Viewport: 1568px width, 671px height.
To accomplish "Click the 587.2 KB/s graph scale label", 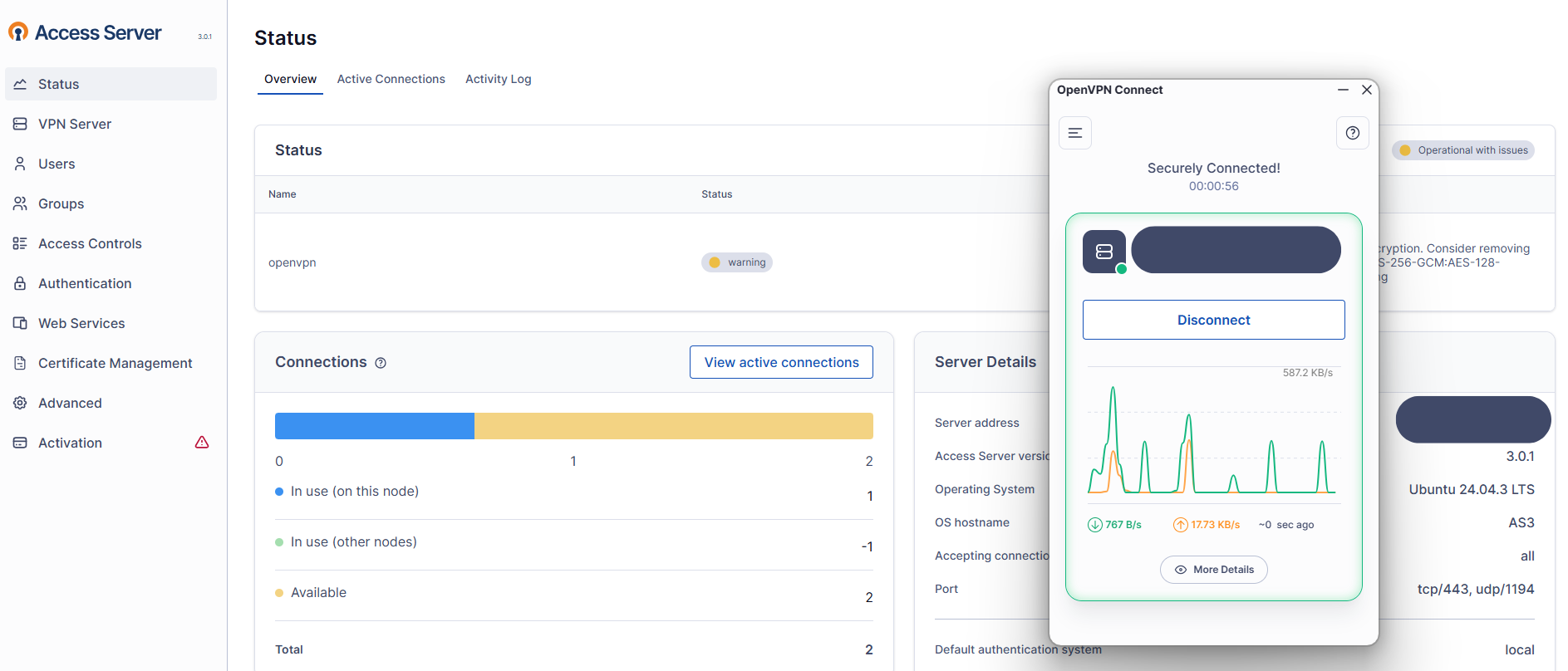I will click(x=1307, y=373).
